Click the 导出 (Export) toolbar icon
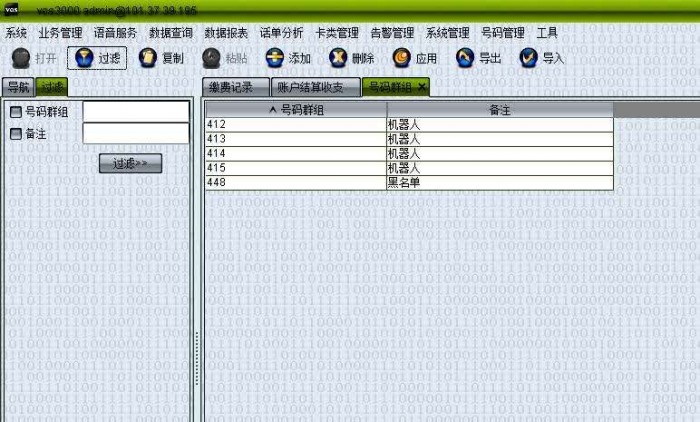Image resolution: width=700 pixels, height=422 pixels. [465, 58]
